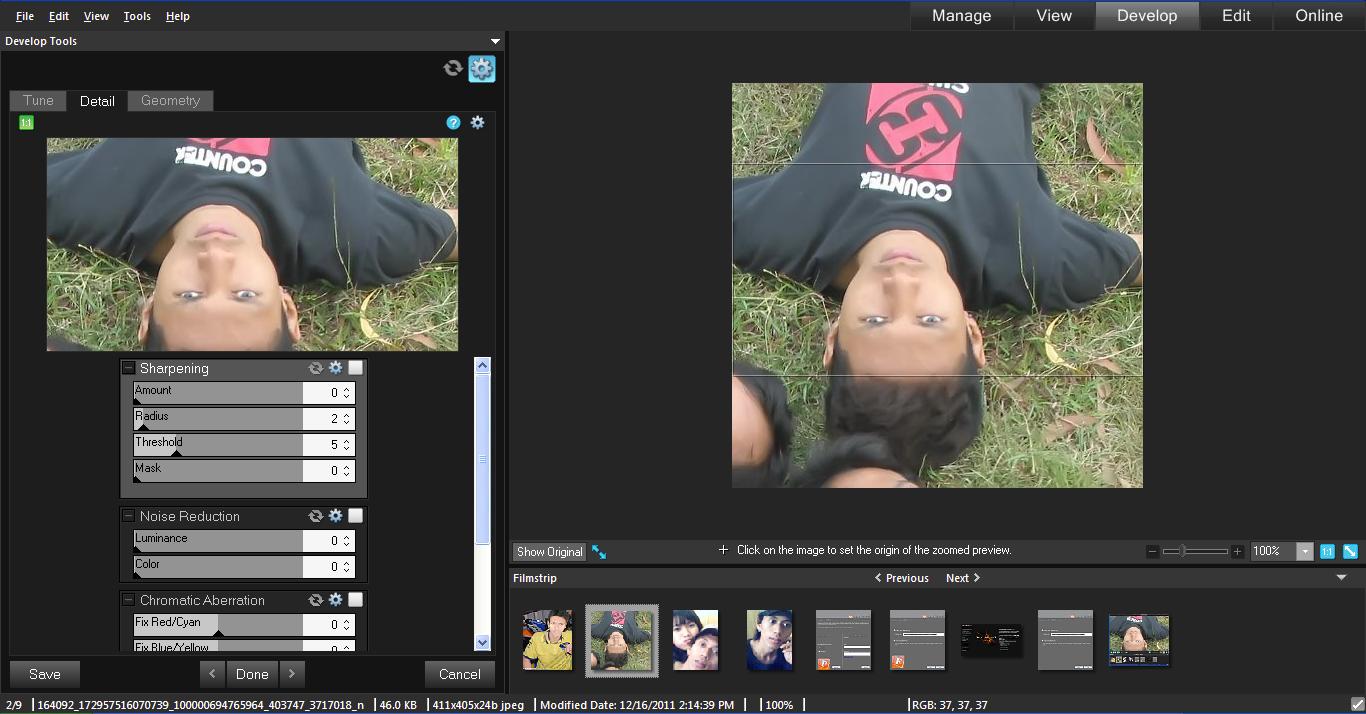Switch to View mode
Viewport: 1366px width, 714px height.
pyautogui.click(x=1054, y=15)
